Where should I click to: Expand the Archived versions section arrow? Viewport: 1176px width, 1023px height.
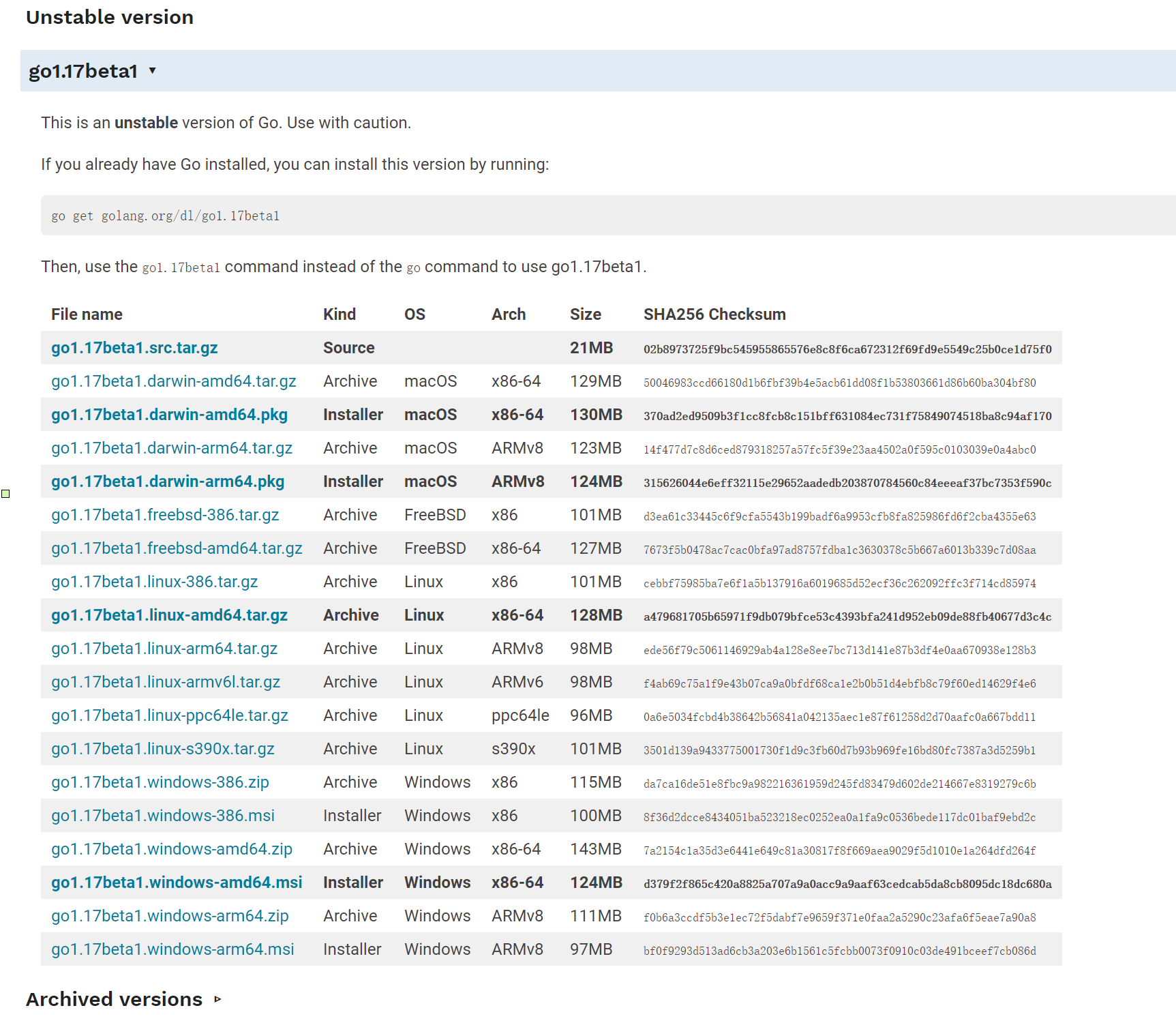point(217,999)
